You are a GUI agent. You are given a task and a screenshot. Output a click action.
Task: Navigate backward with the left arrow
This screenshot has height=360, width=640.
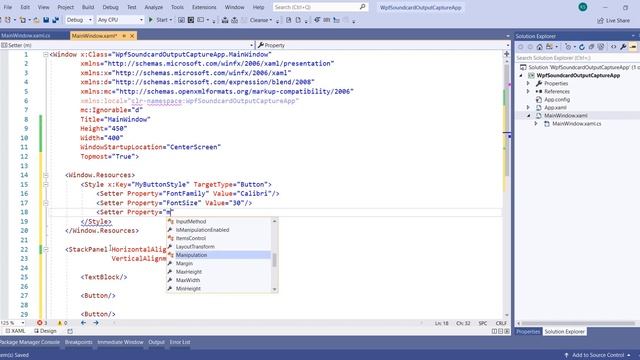click(x=83, y=323)
